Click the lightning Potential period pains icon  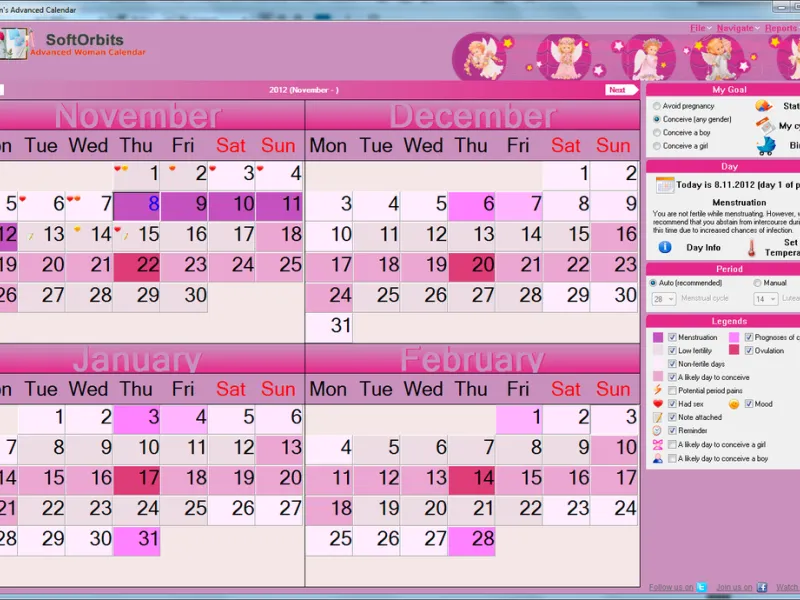[658, 390]
